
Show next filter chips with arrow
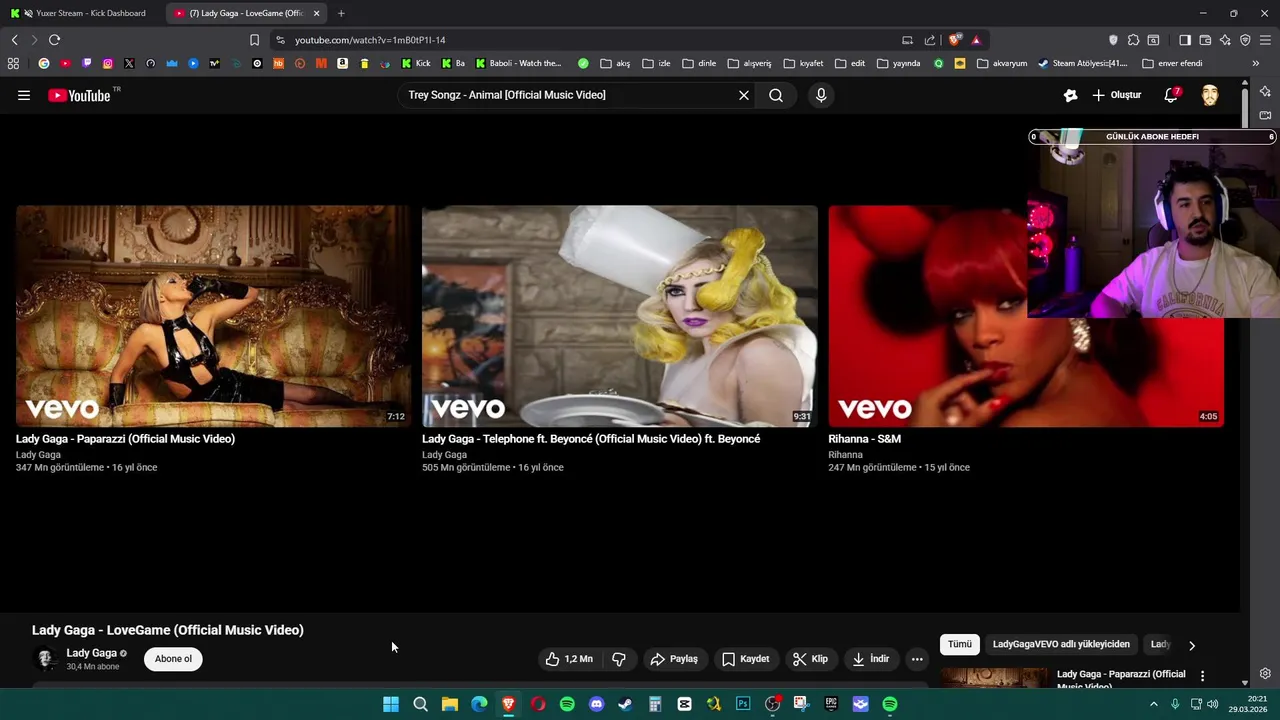tap(1191, 645)
